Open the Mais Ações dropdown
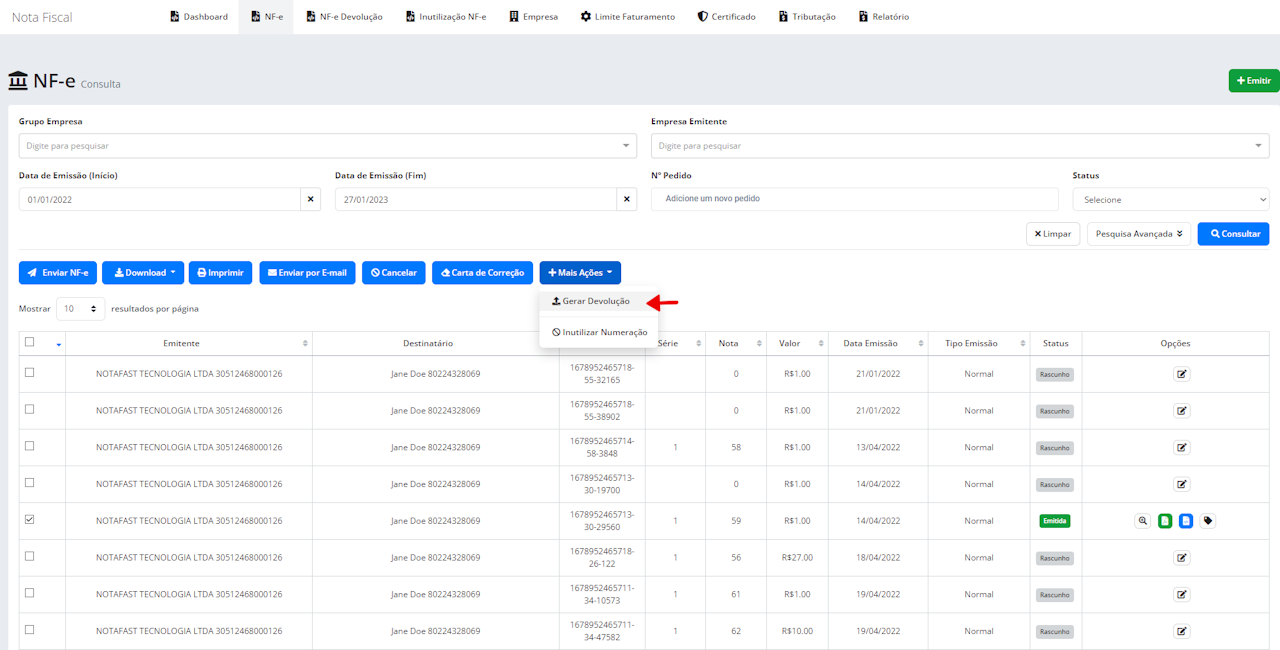1280x650 pixels. click(580, 272)
